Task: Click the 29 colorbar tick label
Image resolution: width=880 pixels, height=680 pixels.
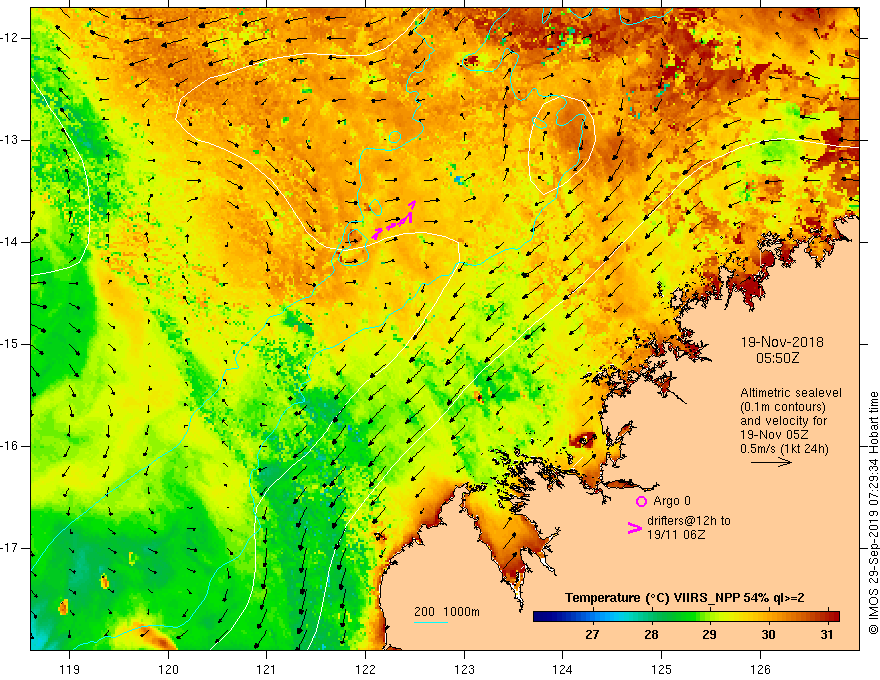Action: (709, 635)
